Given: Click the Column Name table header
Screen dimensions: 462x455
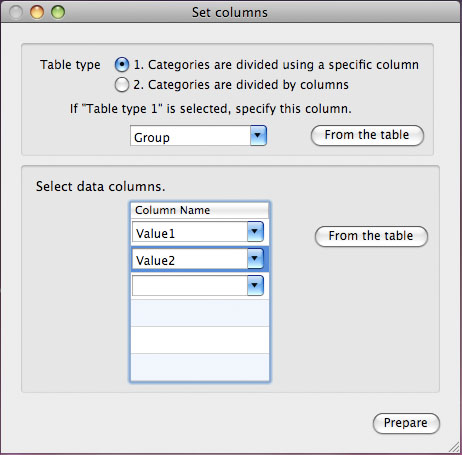Looking at the screenshot, I should pyautogui.click(x=200, y=210).
